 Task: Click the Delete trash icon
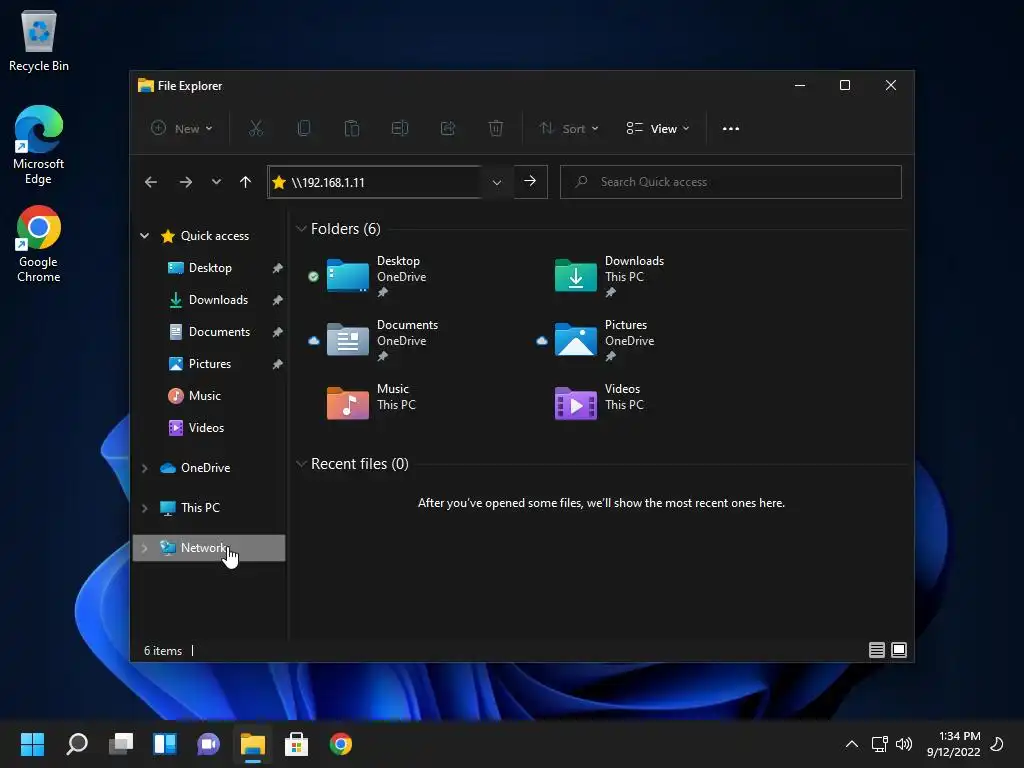point(496,129)
